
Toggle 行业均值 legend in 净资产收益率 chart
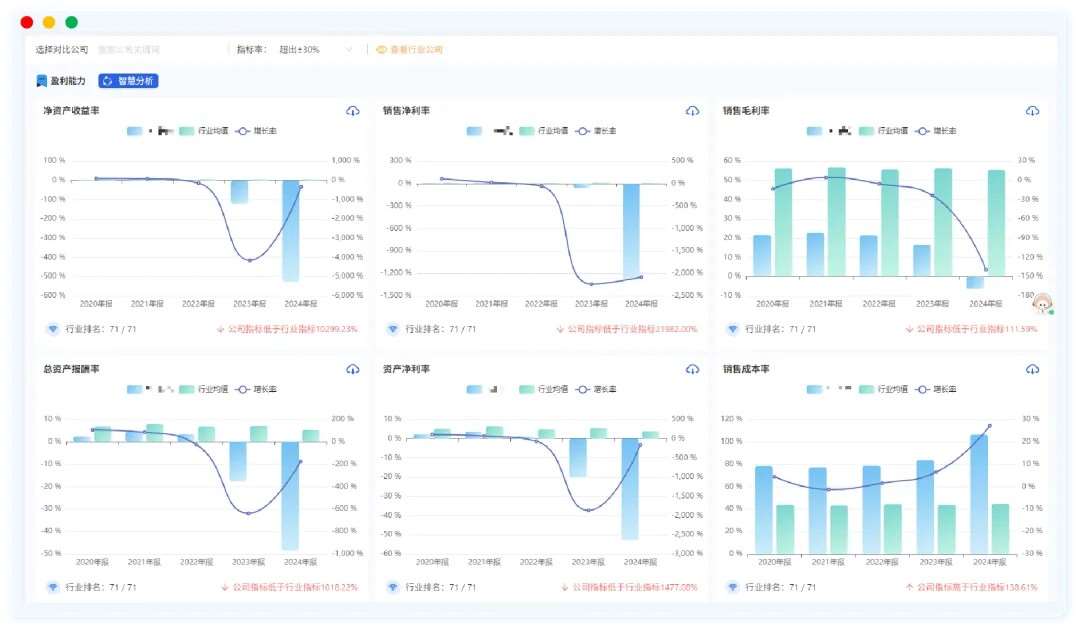pos(204,131)
